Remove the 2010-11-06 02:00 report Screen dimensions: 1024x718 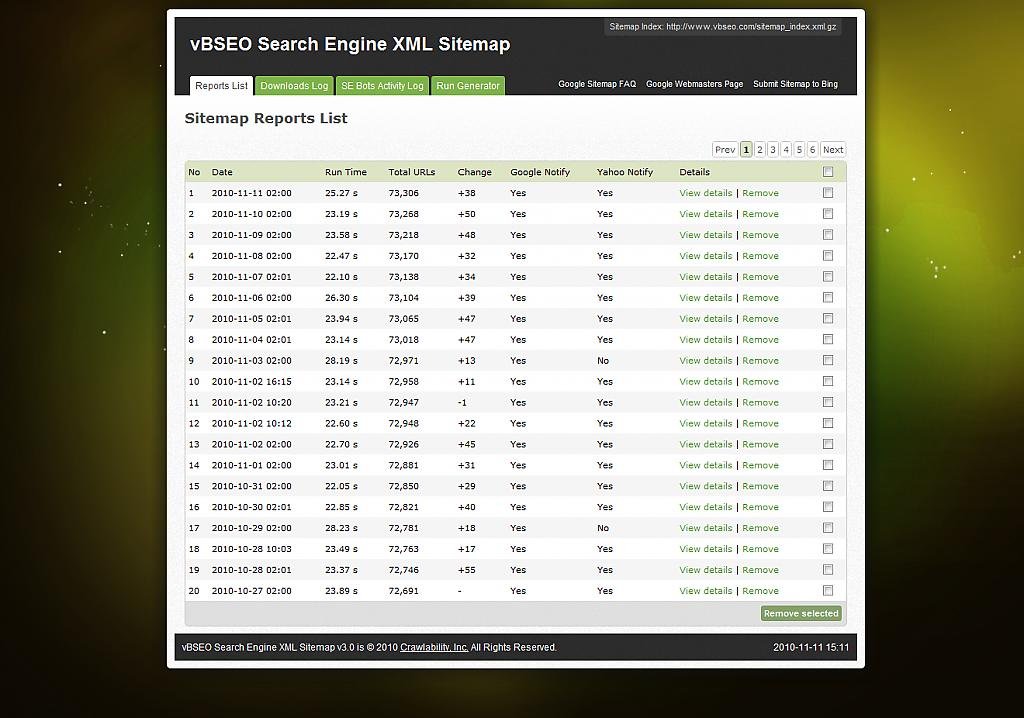(760, 298)
